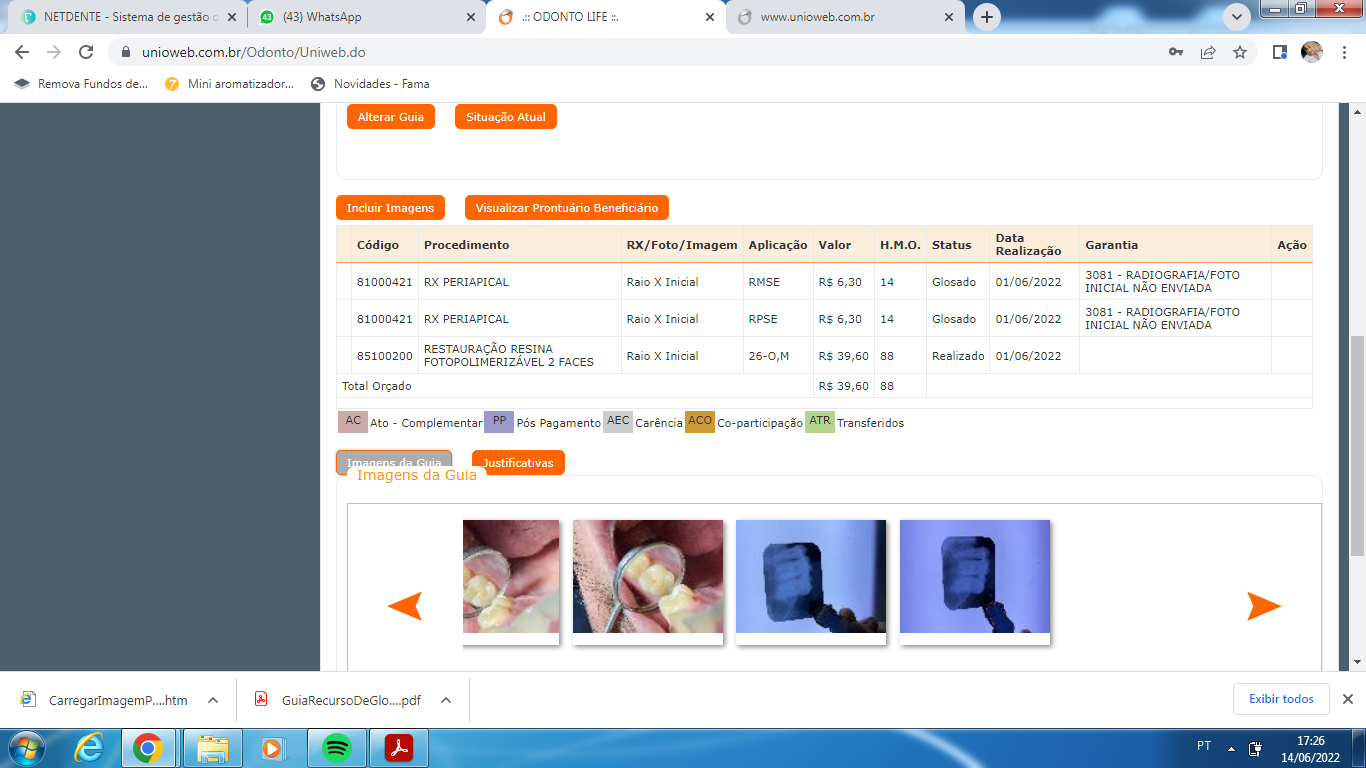Click the Situação Atual button
This screenshot has height=768, width=1366.
click(506, 117)
